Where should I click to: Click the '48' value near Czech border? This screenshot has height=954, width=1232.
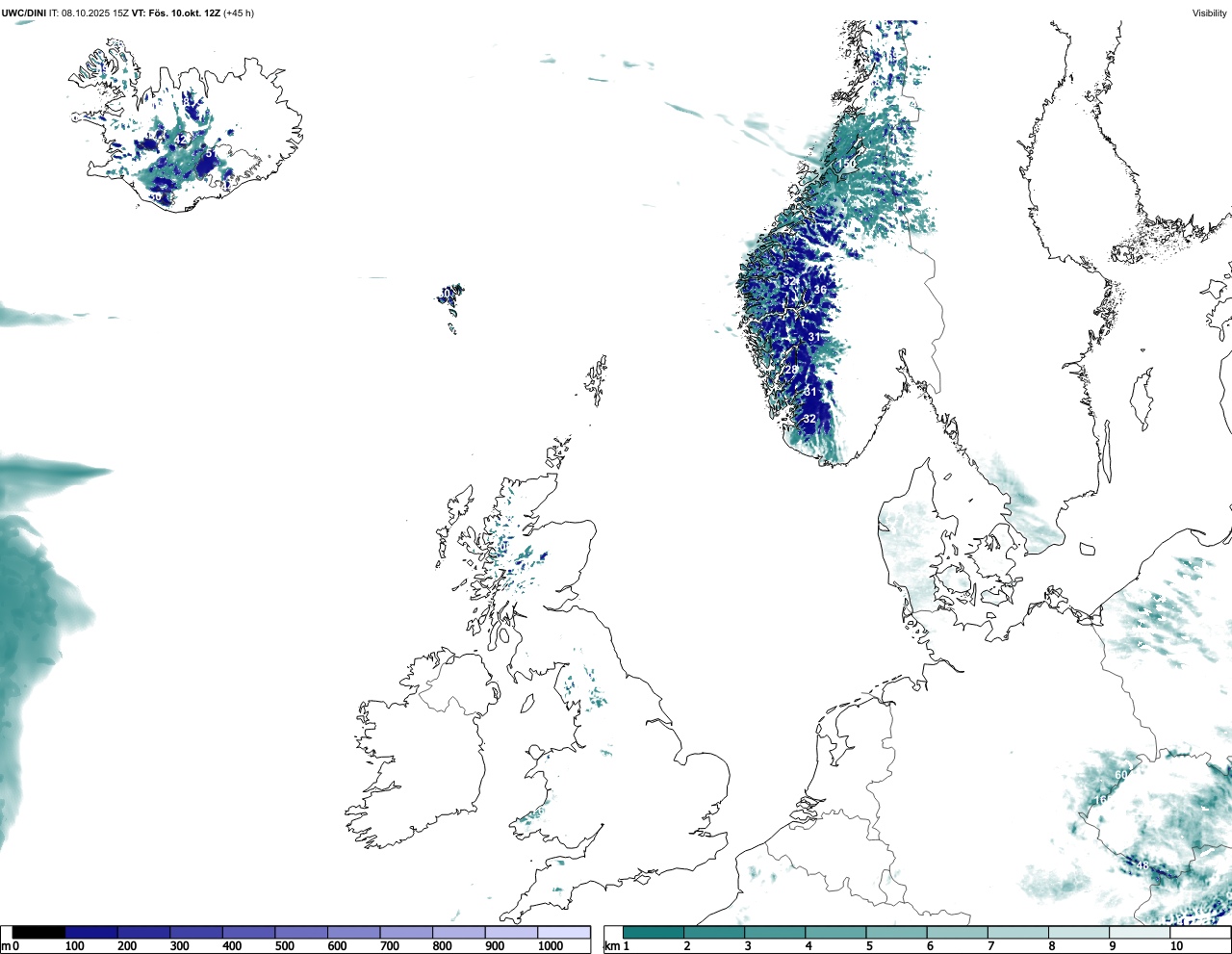(1142, 865)
